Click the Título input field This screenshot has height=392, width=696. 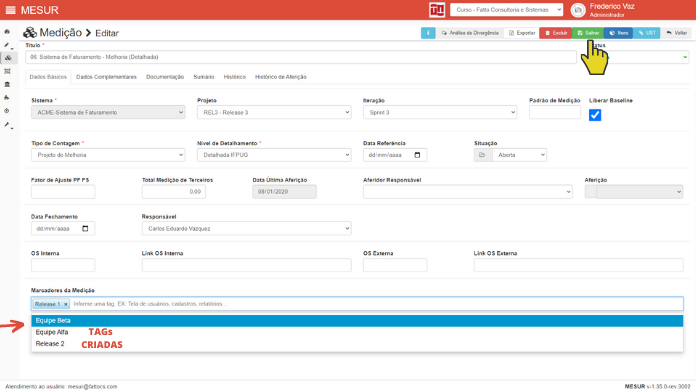coord(301,57)
